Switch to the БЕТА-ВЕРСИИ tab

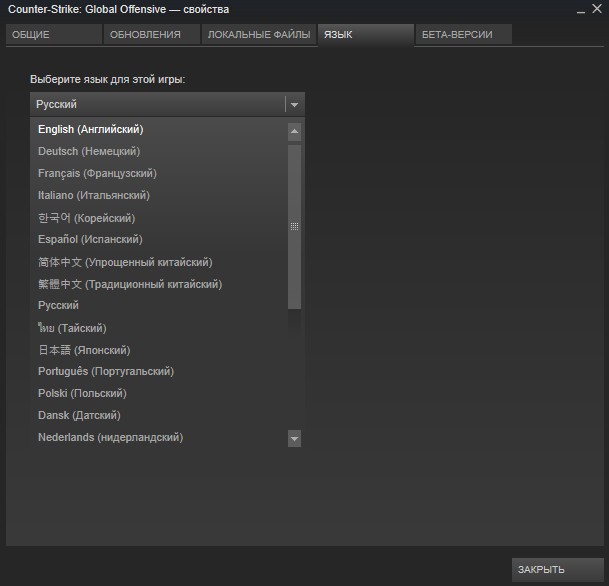(464, 35)
